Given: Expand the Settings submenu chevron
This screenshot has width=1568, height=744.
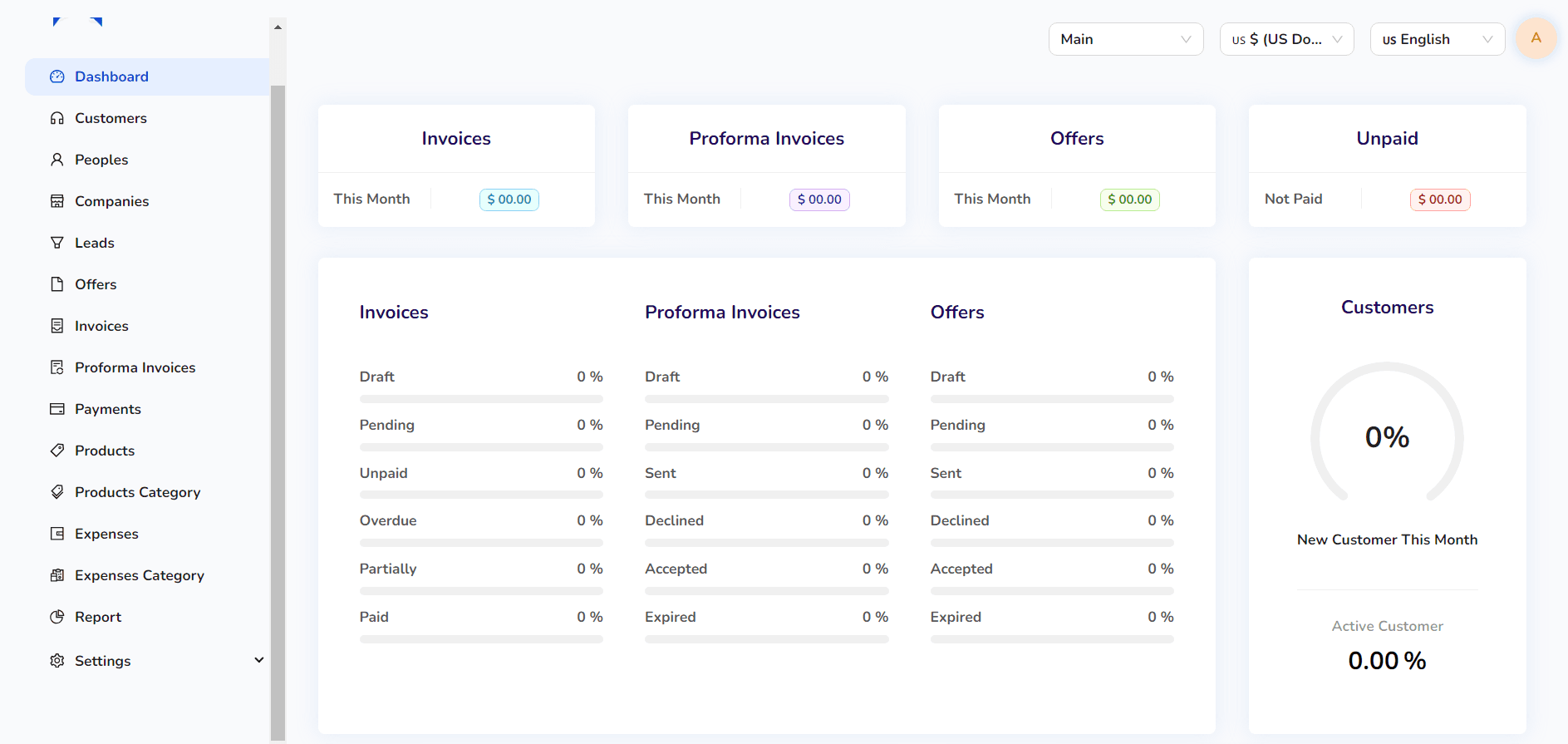Looking at the screenshot, I should 258,660.
